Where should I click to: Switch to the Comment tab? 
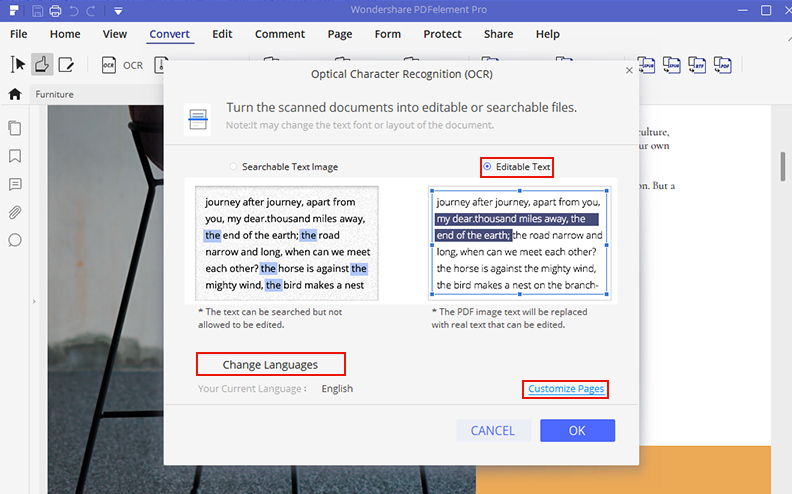coord(280,34)
